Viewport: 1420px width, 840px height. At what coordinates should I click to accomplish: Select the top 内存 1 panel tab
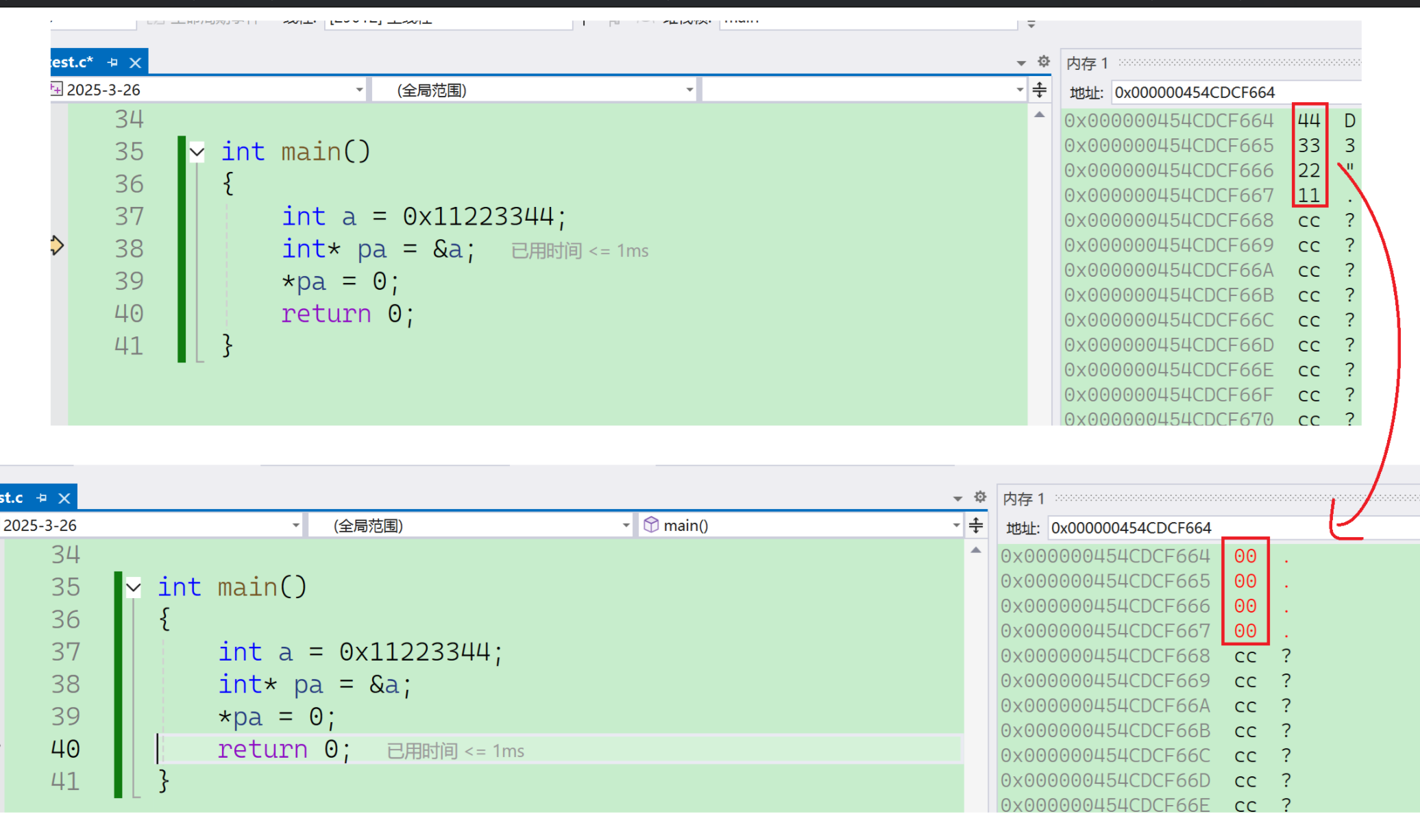(x=1087, y=64)
